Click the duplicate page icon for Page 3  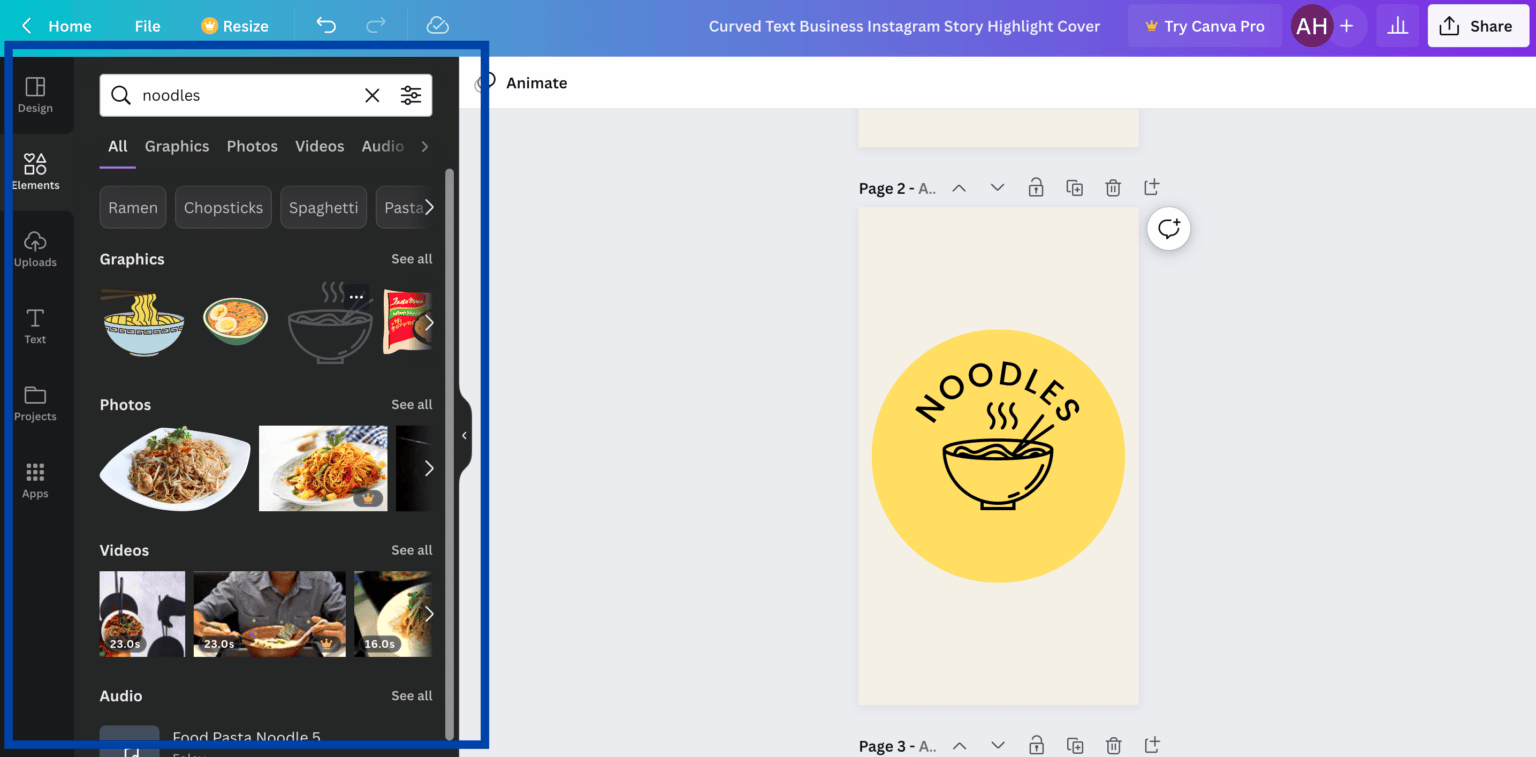[x=1075, y=745]
